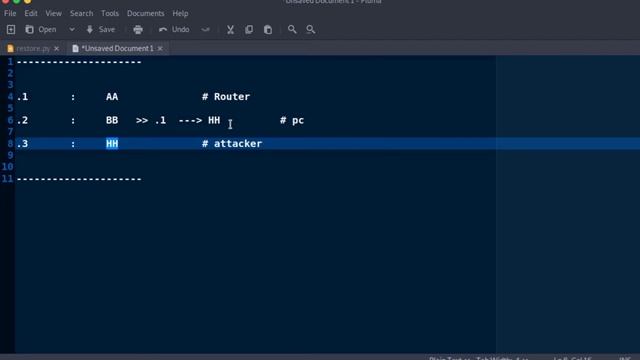The height and width of the screenshot is (360, 640).
Task: Open the File menu
Action: [10, 13]
